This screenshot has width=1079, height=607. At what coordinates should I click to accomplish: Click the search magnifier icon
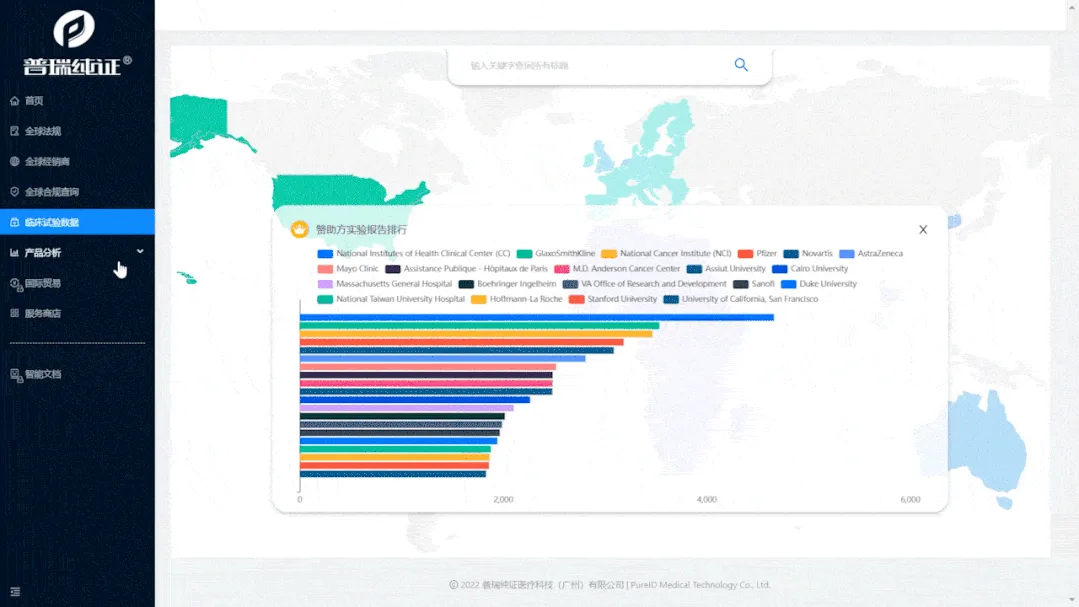coord(741,65)
